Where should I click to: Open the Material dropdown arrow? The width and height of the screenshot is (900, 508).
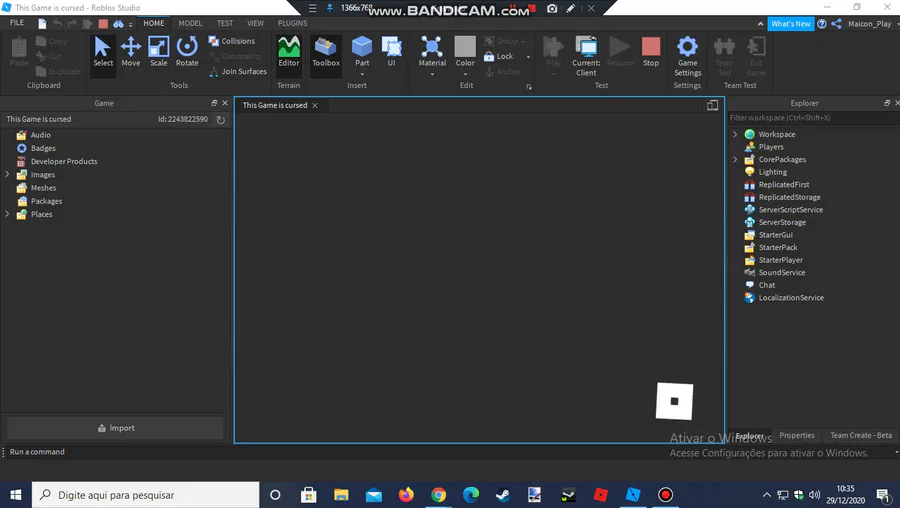click(x=432, y=74)
